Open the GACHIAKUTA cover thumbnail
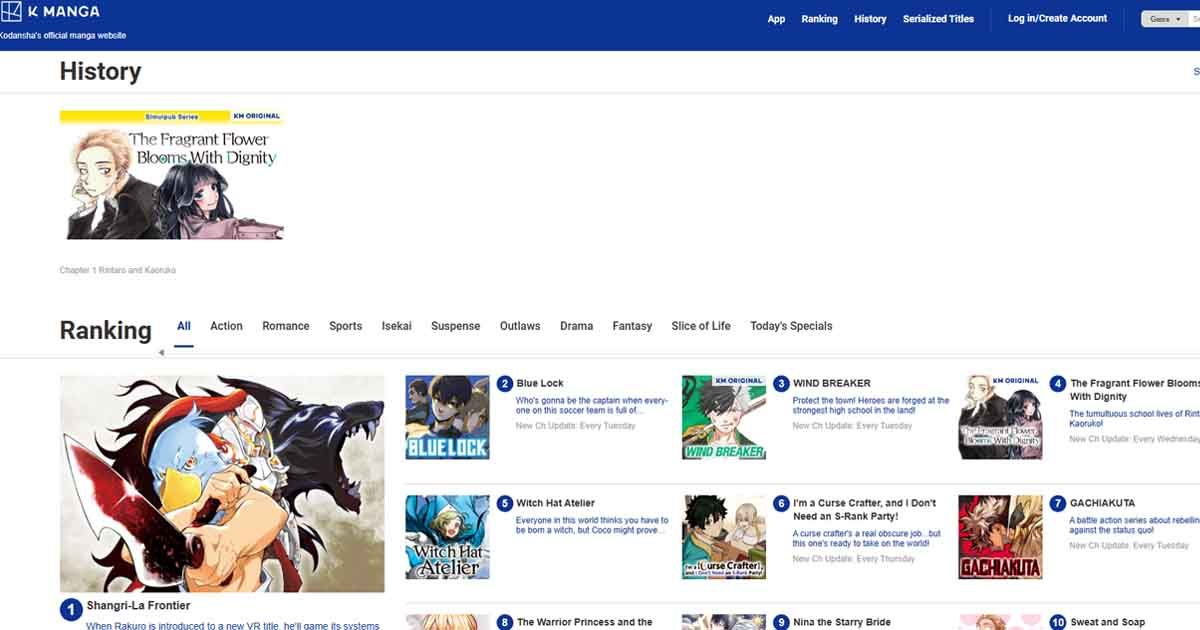The image size is (1200, 630). (x=1001, y=537)
